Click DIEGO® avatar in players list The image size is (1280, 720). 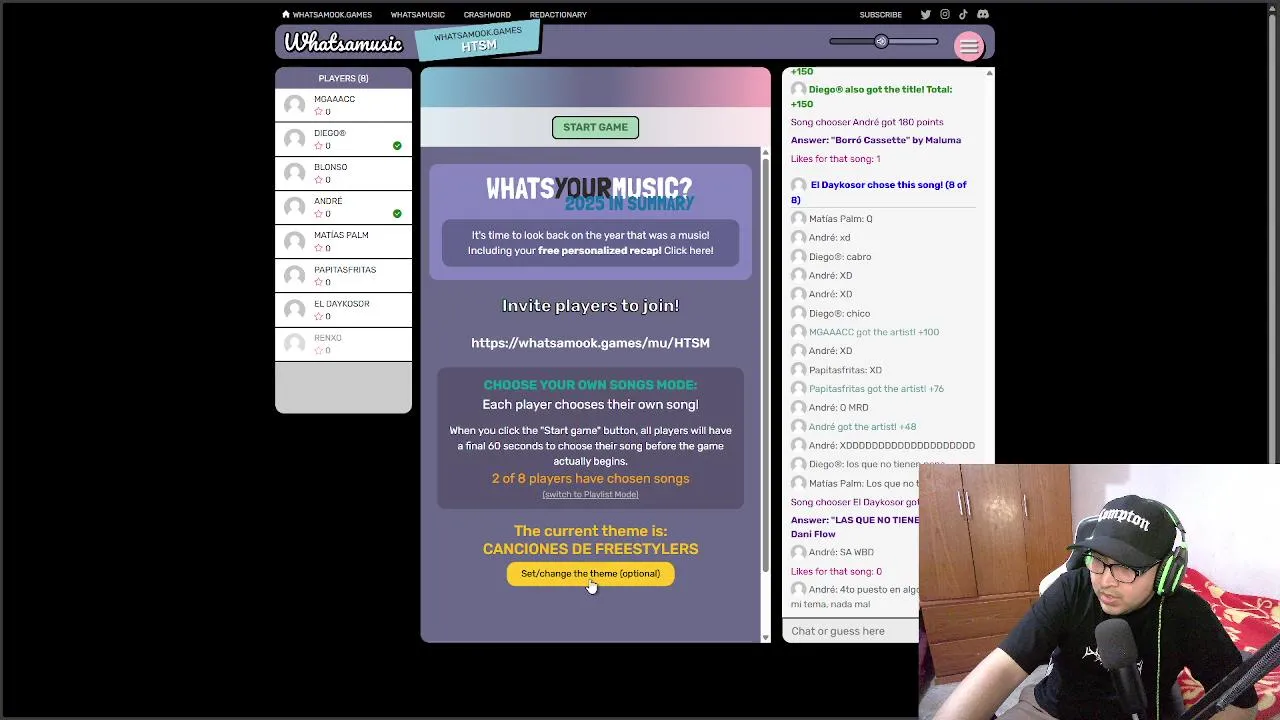point(295,139)
